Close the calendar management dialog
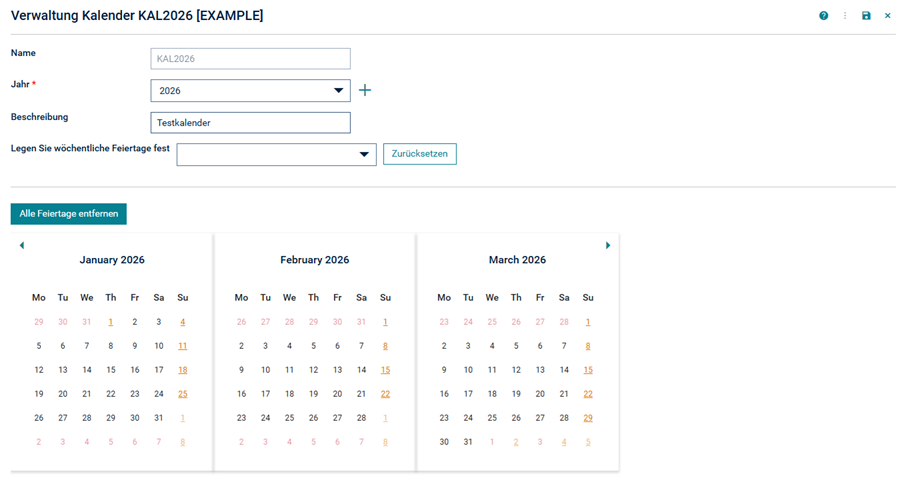This screenshot has width=900, height=490. point(887,16)
